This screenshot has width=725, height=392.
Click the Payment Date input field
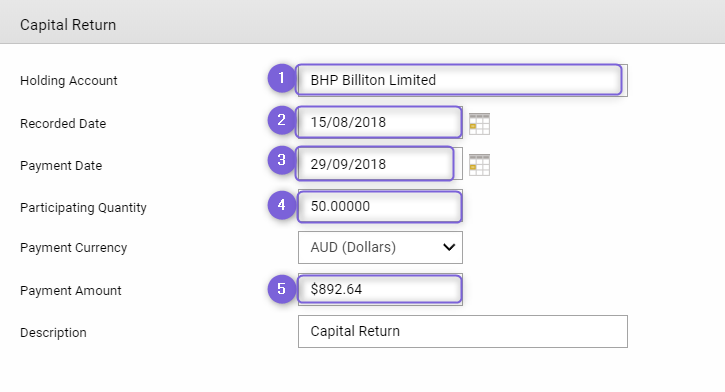(380, 164)
